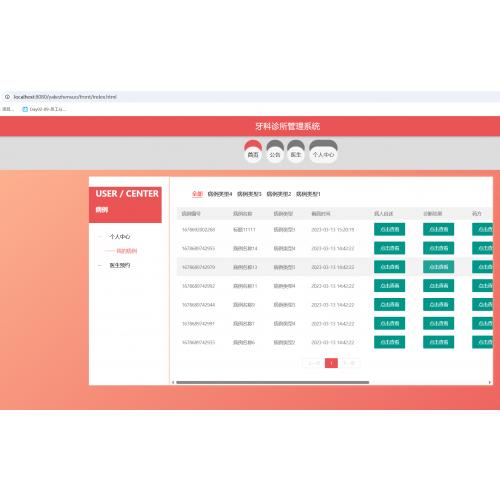500x500 pixels.
Task: Click the site info icon in address bar
Action: tap(7, 97)
